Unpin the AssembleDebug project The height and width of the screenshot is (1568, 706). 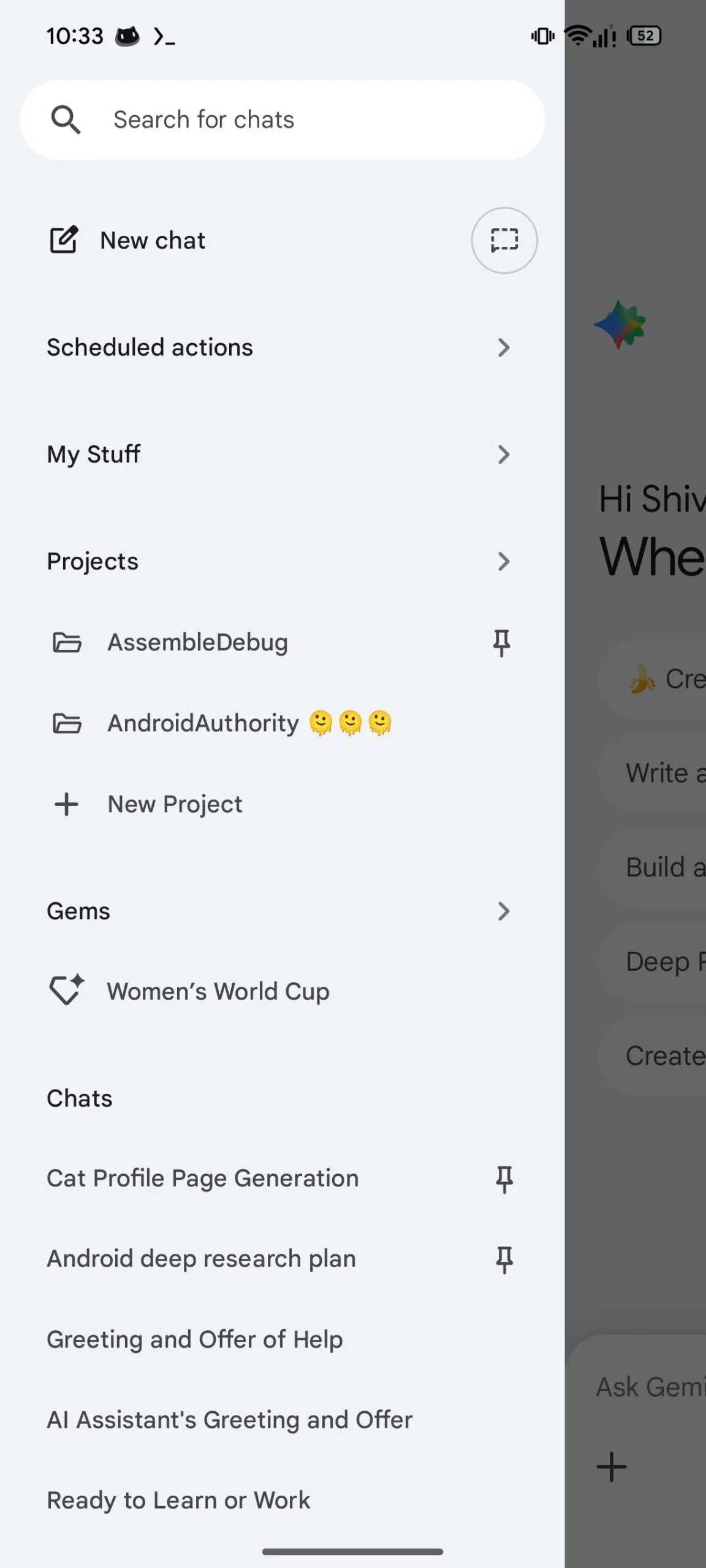tap(502, 643)
